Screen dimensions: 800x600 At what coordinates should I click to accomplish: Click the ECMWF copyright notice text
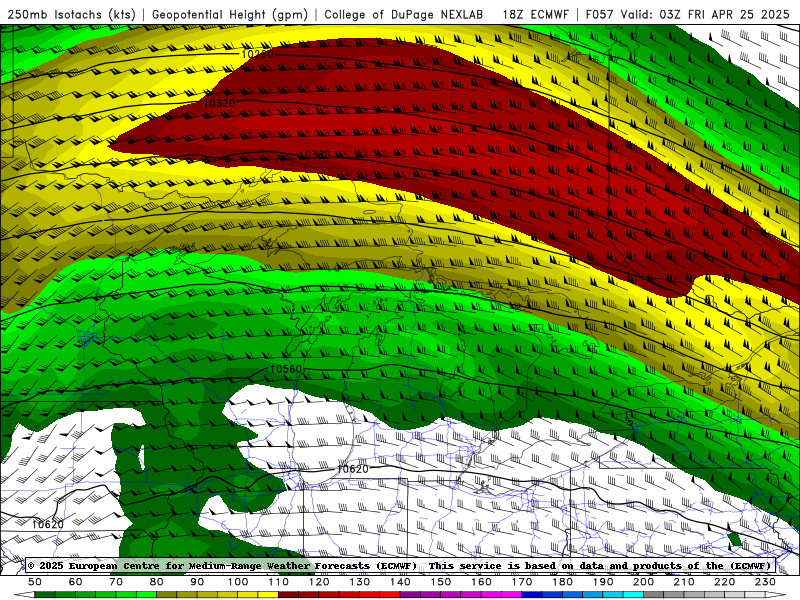coord(400,565)
